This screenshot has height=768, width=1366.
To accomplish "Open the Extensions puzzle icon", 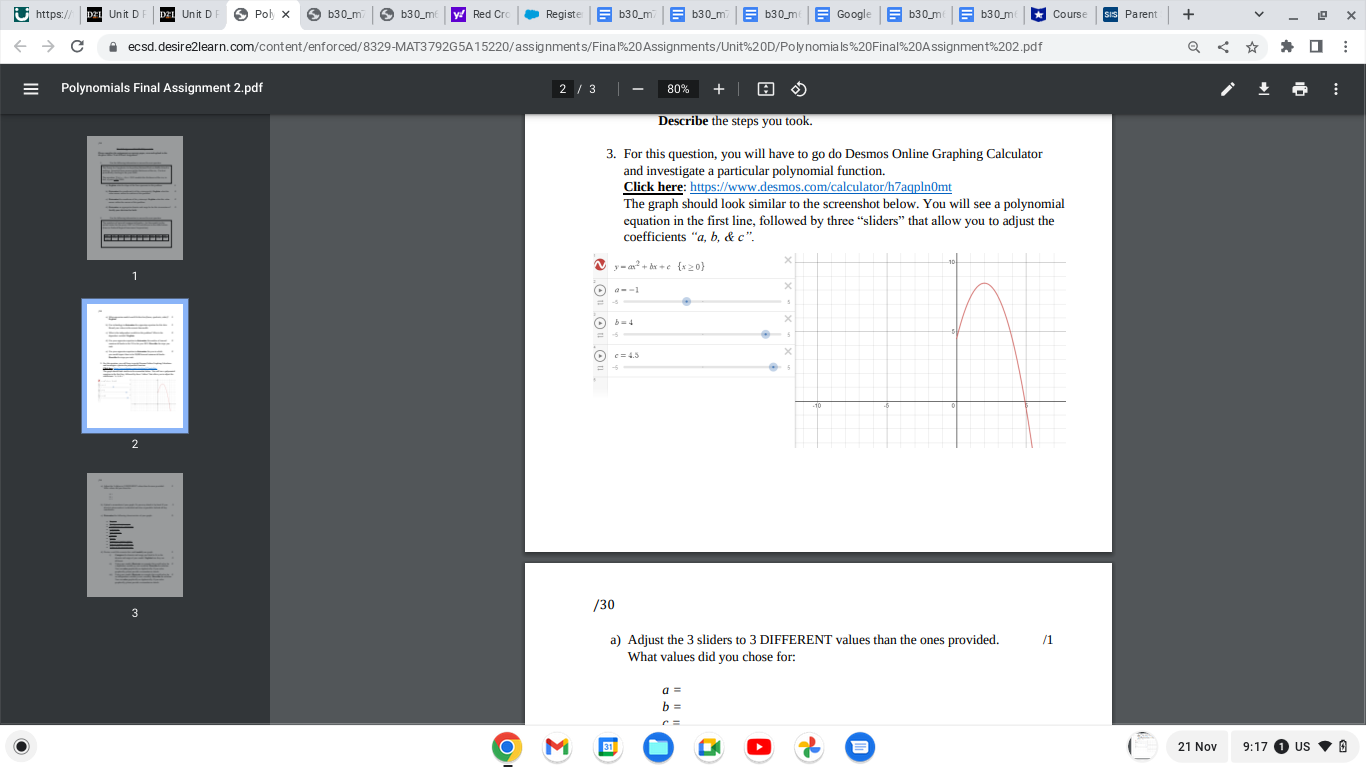I will tap(1288, 46).
